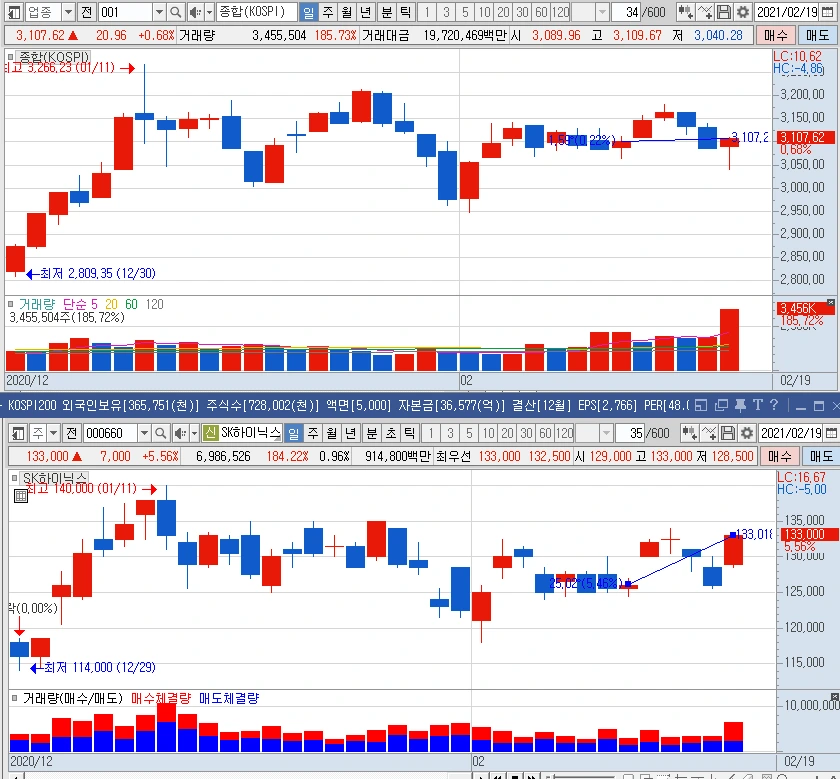The width and height of the screenshot is (840, 779).
Task: Click the grid table icon on SK하이닉스 chart
Action: click(x=21, y=496)
